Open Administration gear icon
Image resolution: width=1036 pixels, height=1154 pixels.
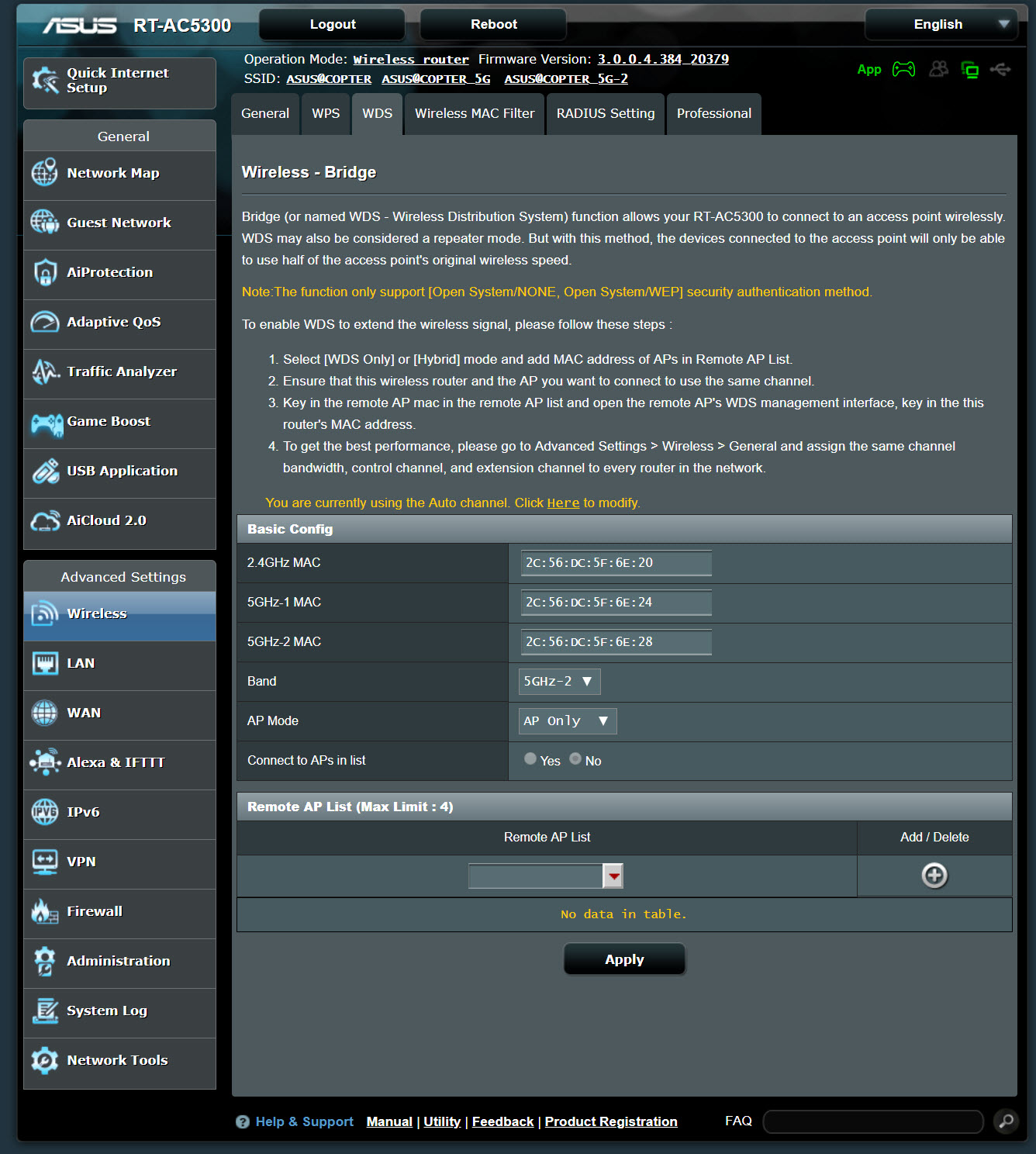pyautogui.click(x=45, y=961)
